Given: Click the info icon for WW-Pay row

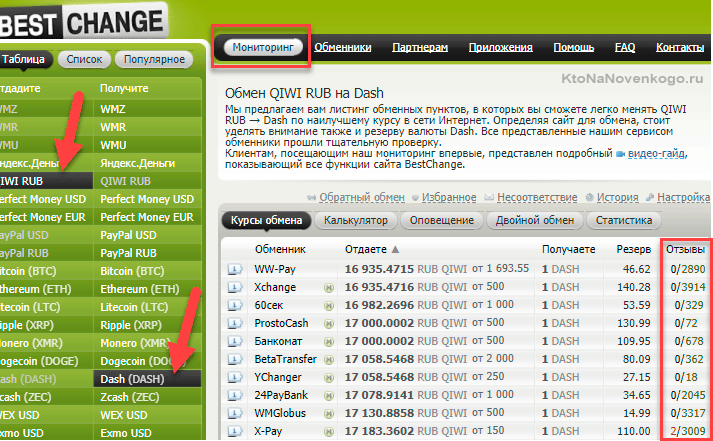Looking at the screenshot, I should [235, 269].
